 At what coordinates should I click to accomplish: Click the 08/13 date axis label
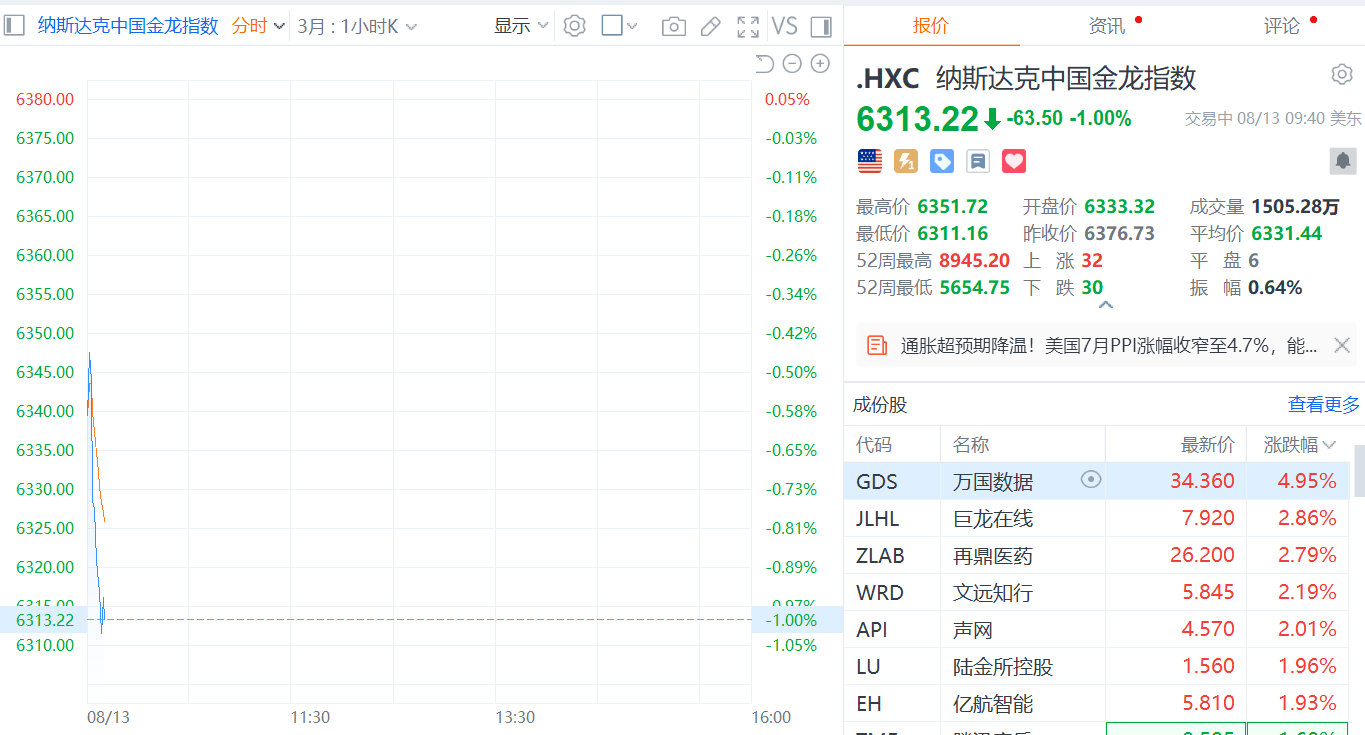click(x=109, y=717)
